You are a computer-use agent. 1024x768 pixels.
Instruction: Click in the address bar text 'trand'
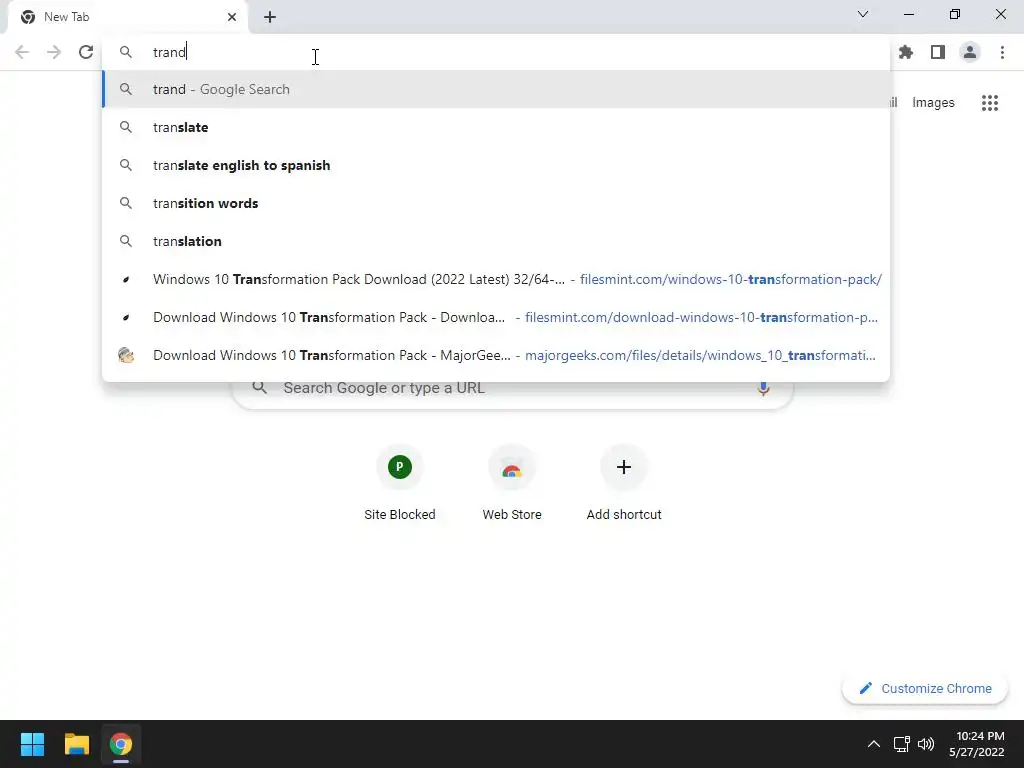(x=169, y=52)
